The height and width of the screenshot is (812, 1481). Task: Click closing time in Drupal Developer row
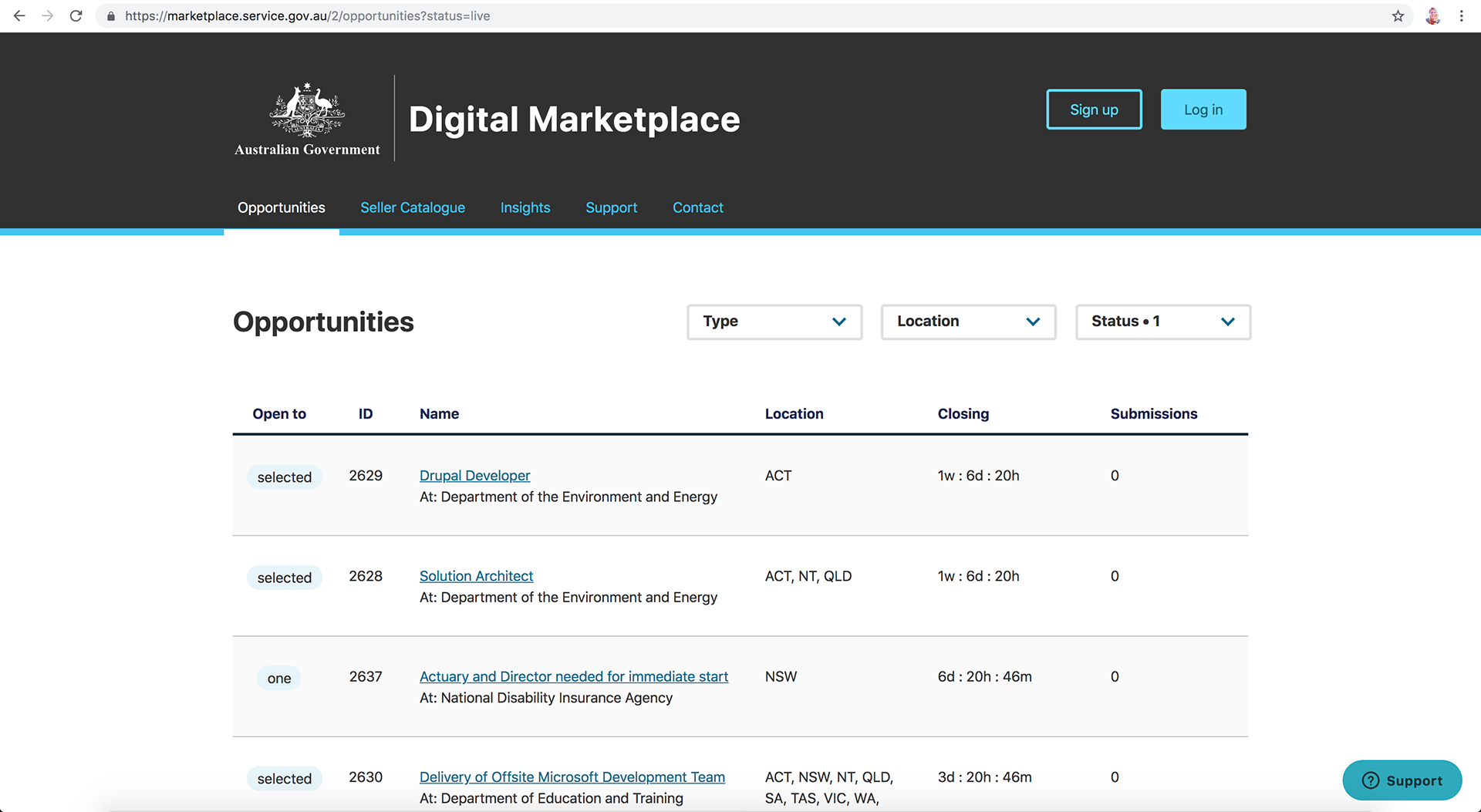(978, 476)
